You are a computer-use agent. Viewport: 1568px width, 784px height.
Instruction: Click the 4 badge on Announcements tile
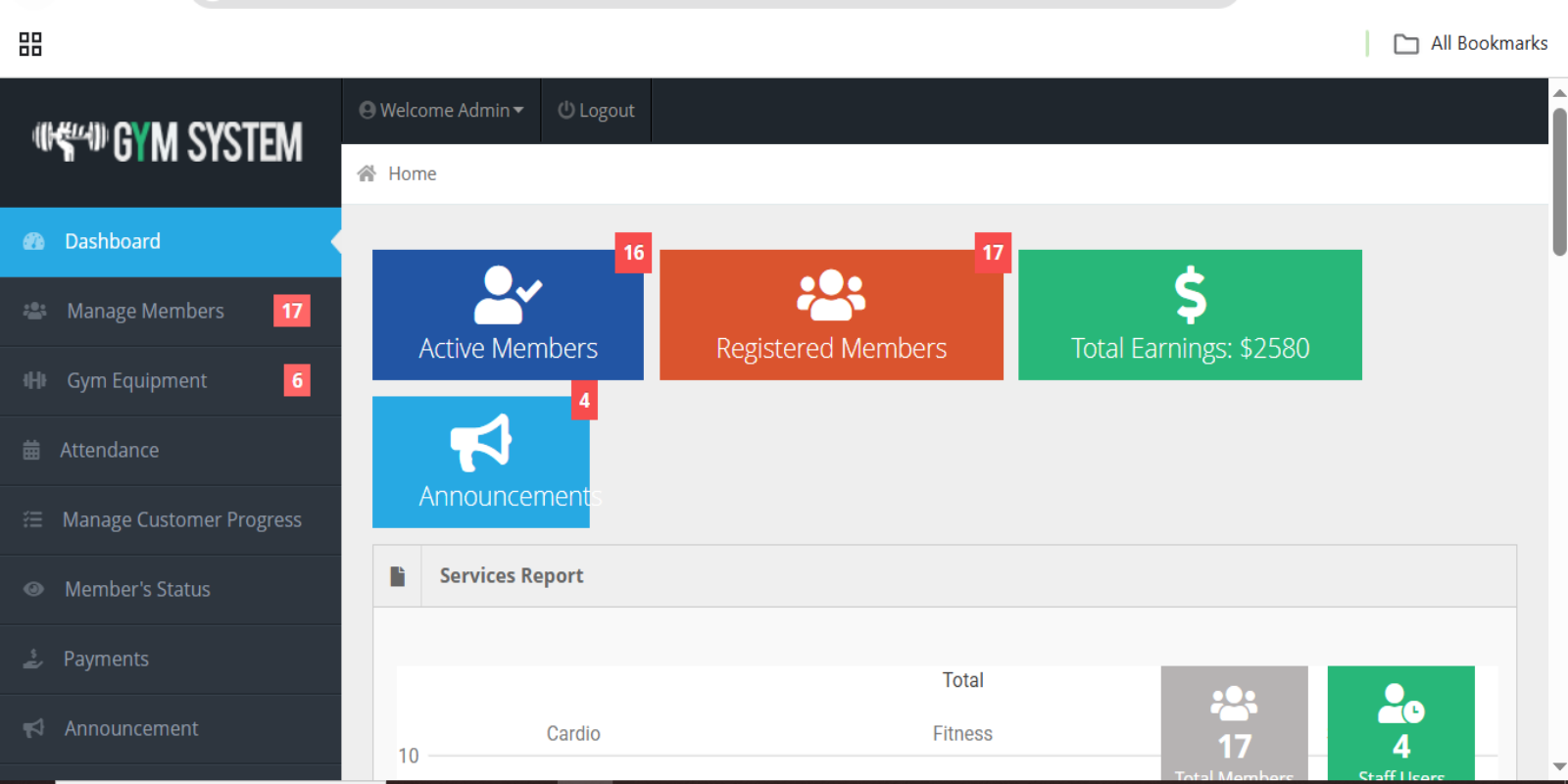coord(584,400)
